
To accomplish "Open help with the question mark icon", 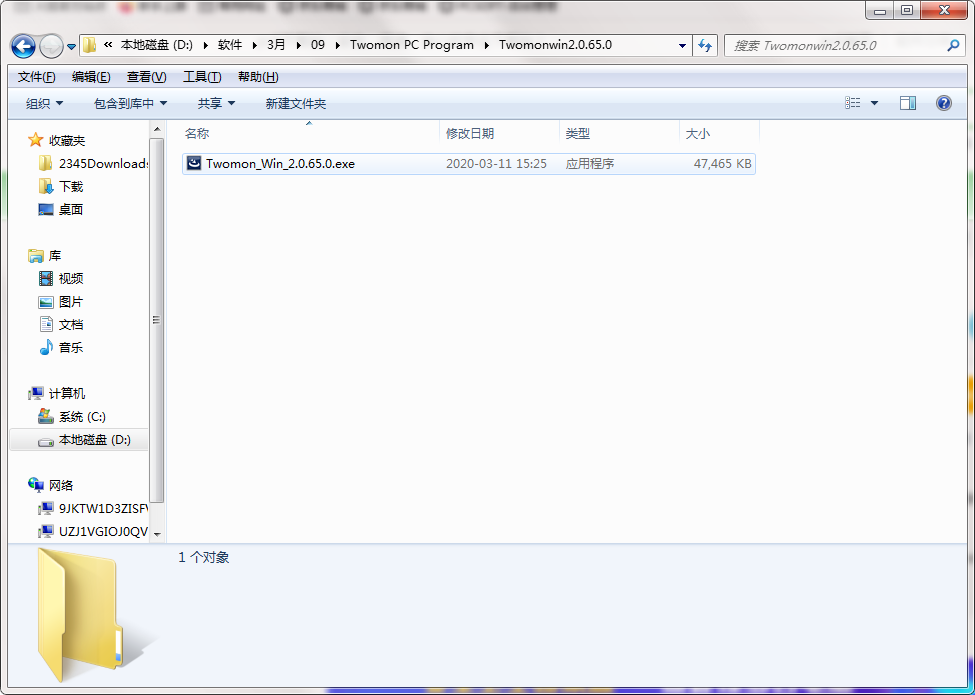I will (943, 103).
